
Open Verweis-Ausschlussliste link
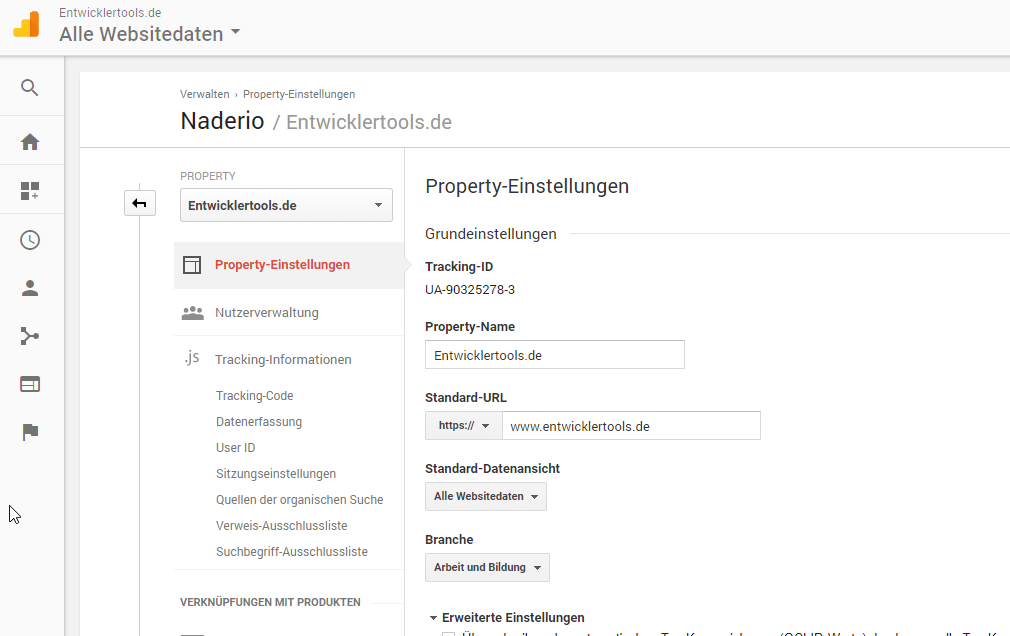click(x=281, y=525)
